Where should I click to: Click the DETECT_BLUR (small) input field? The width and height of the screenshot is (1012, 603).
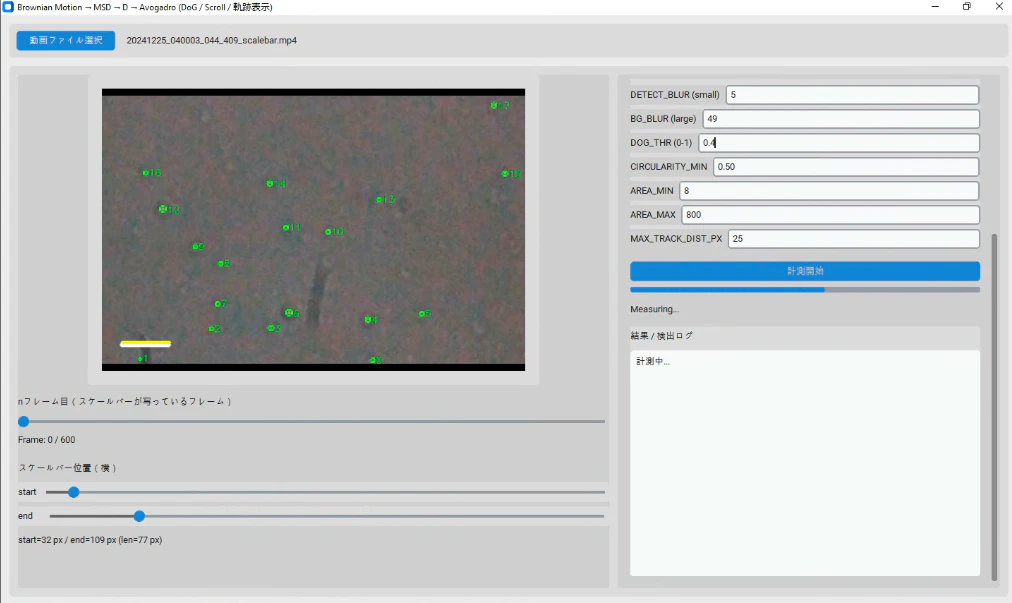(x=852, y=95)
